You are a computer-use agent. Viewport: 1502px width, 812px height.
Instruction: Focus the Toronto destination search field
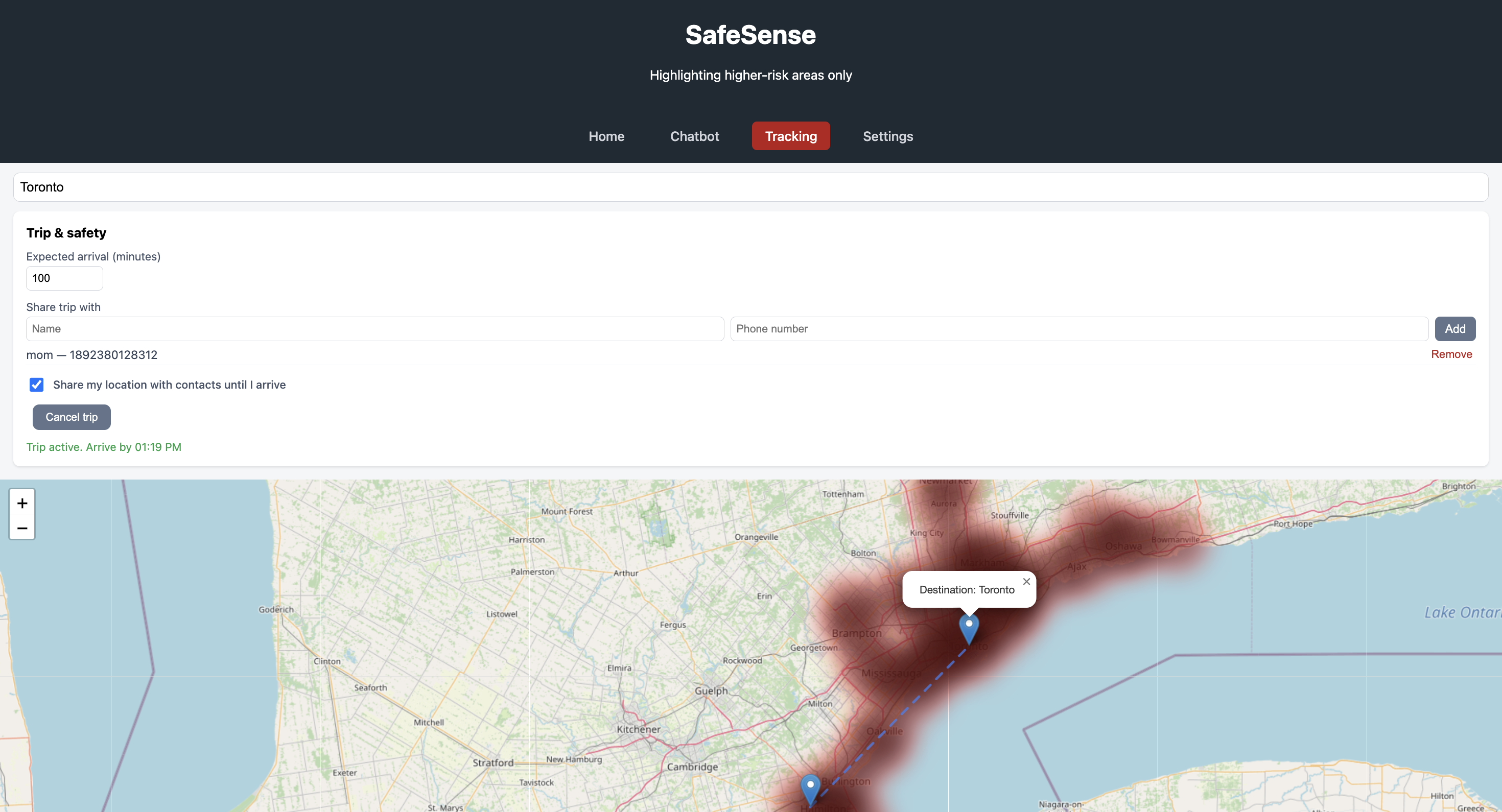pyautogui.click(x=750, y=187)
